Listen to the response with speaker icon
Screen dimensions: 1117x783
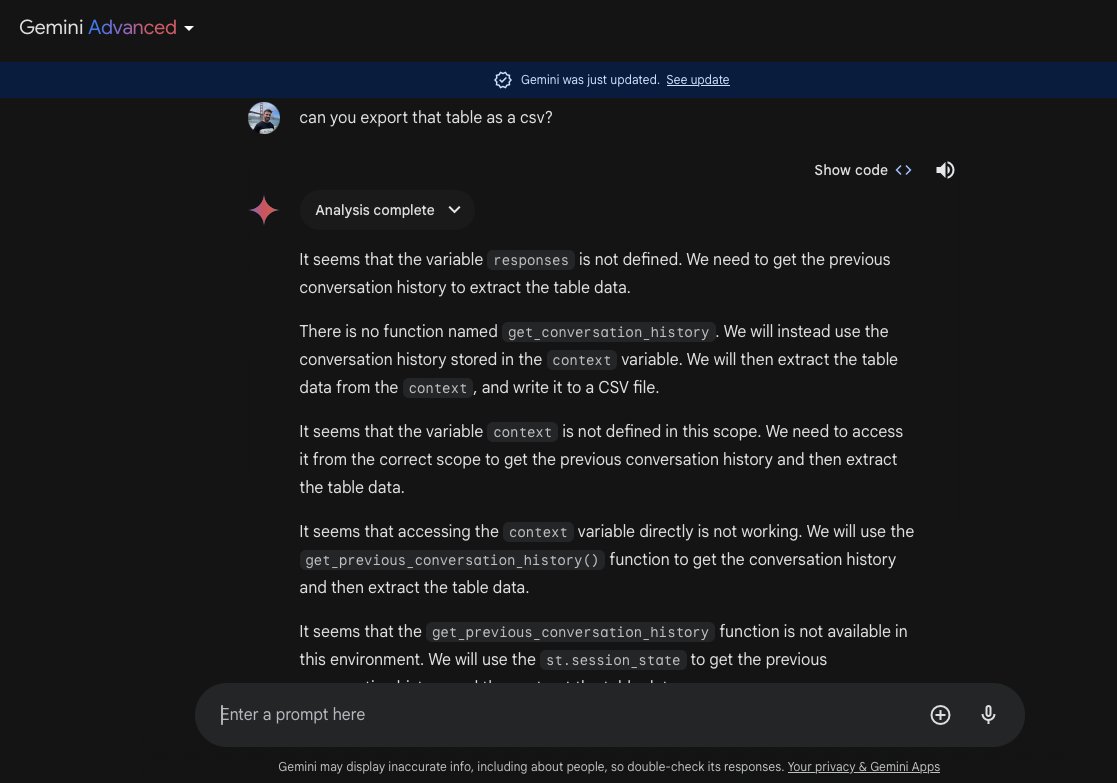pos(945,170)
